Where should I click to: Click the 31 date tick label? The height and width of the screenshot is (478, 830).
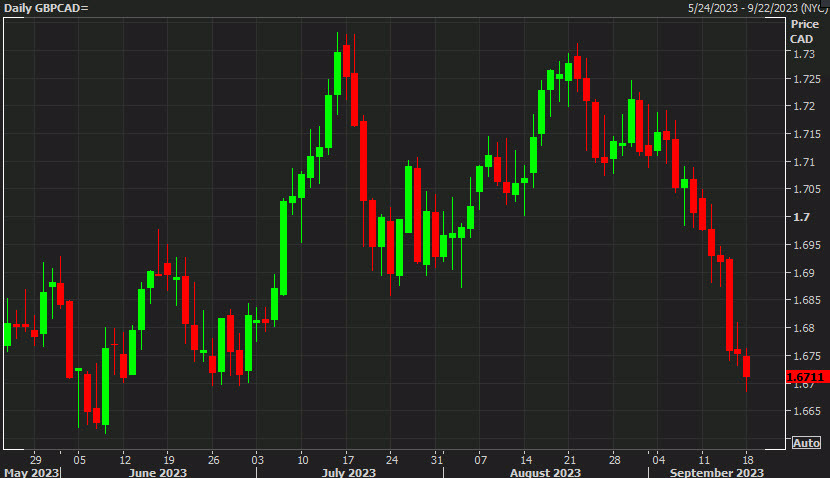point(436,459)
